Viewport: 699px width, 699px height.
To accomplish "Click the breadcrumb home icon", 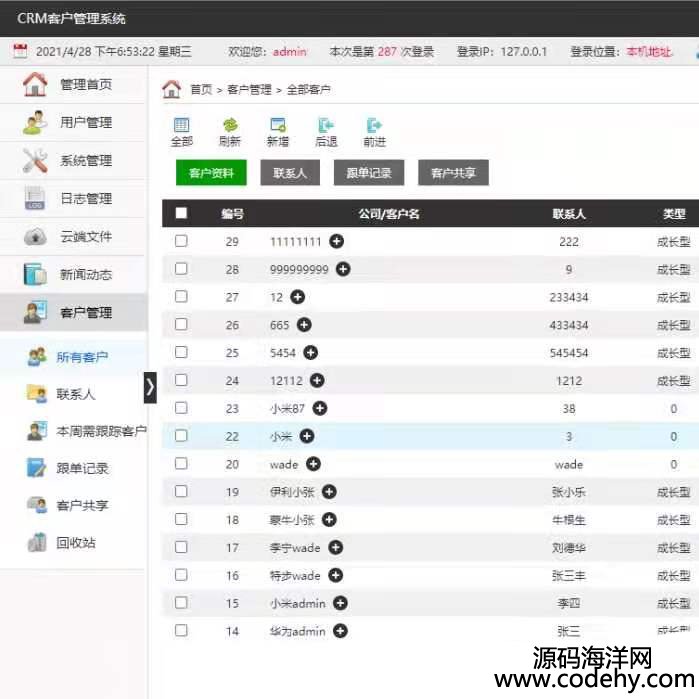I will 172,89.
